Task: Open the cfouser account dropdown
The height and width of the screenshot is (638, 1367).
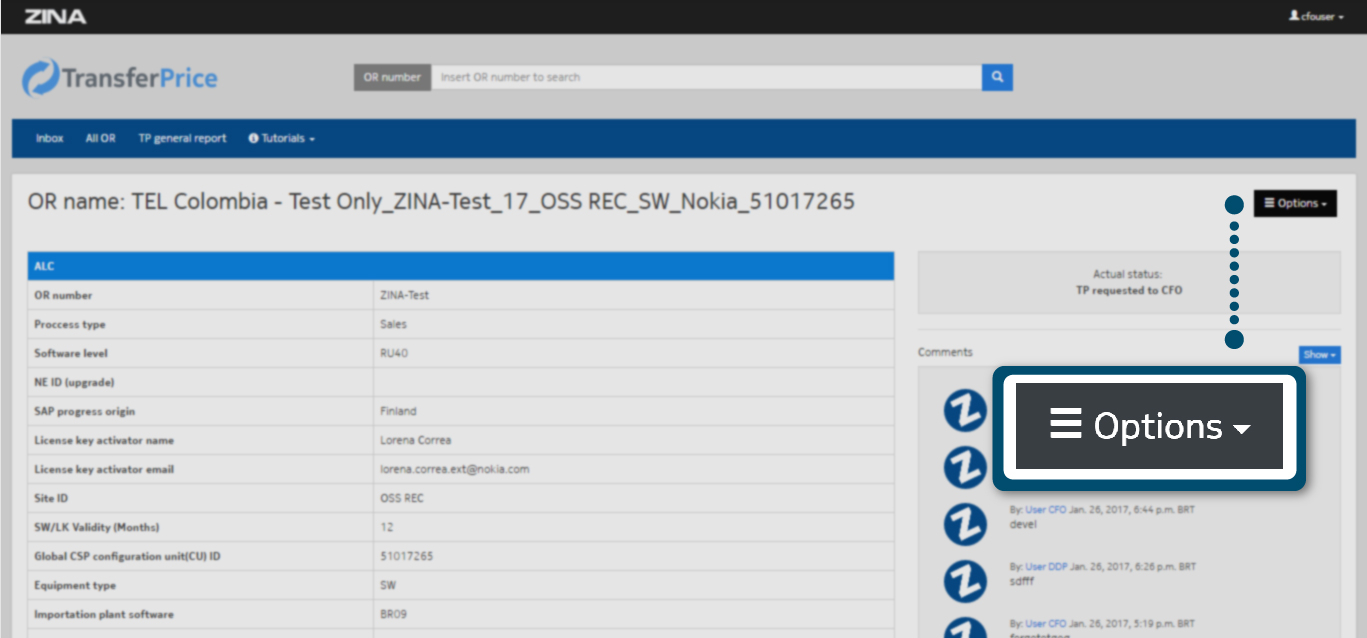Action: tap(1317, 17)
